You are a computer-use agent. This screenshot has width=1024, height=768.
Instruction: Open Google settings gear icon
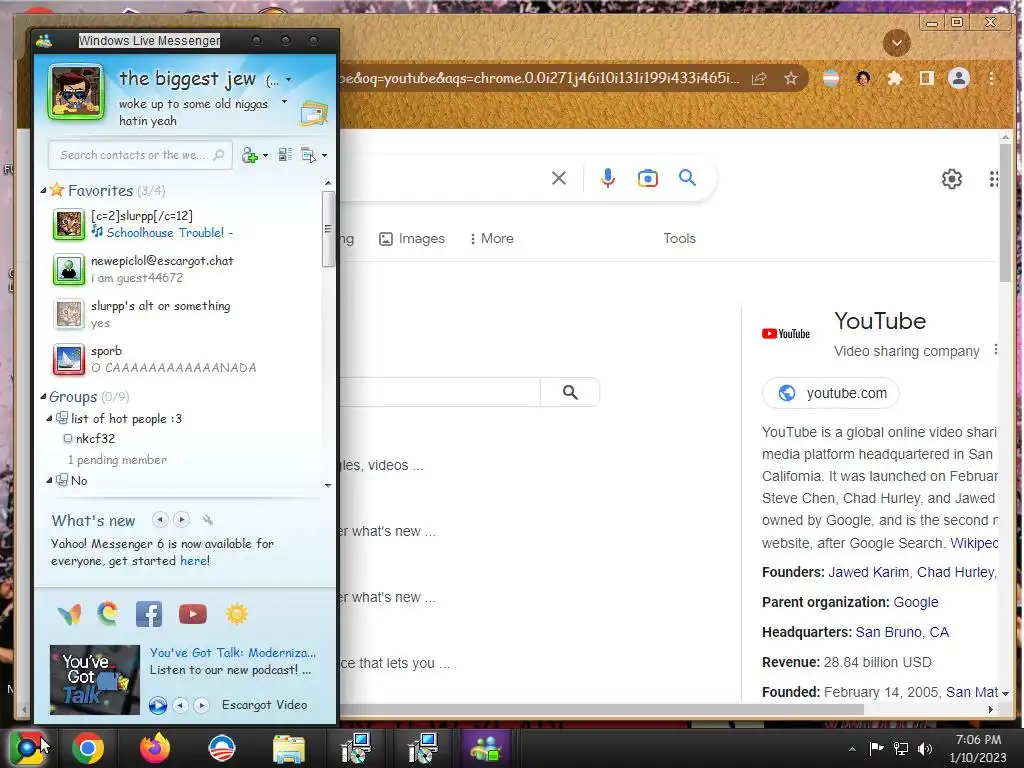click(952, 178)
